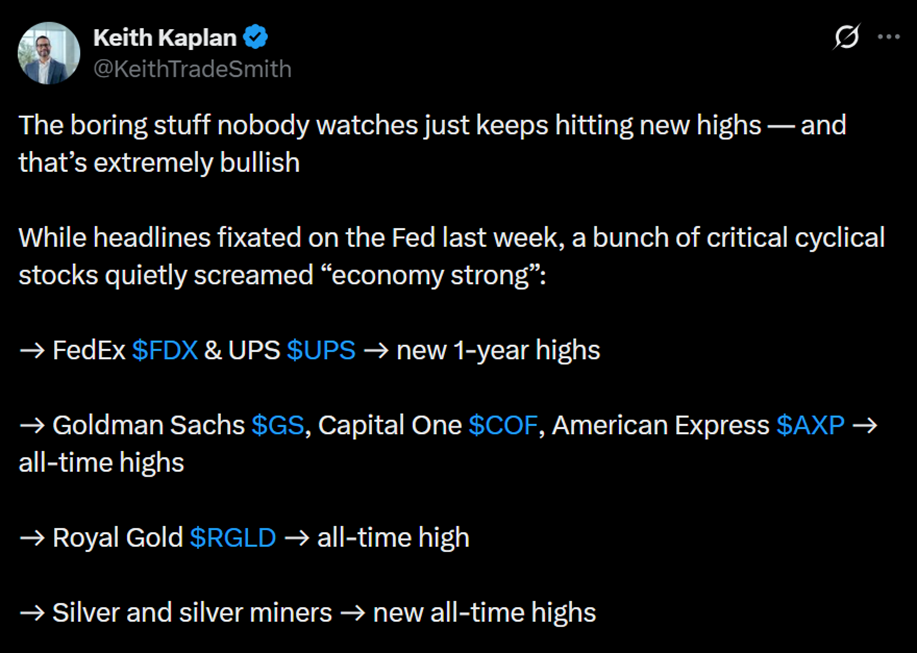Open Keith Kaplan's profile picture
The width and height of the screenshot is (917, 653).
tap(49, 54)
